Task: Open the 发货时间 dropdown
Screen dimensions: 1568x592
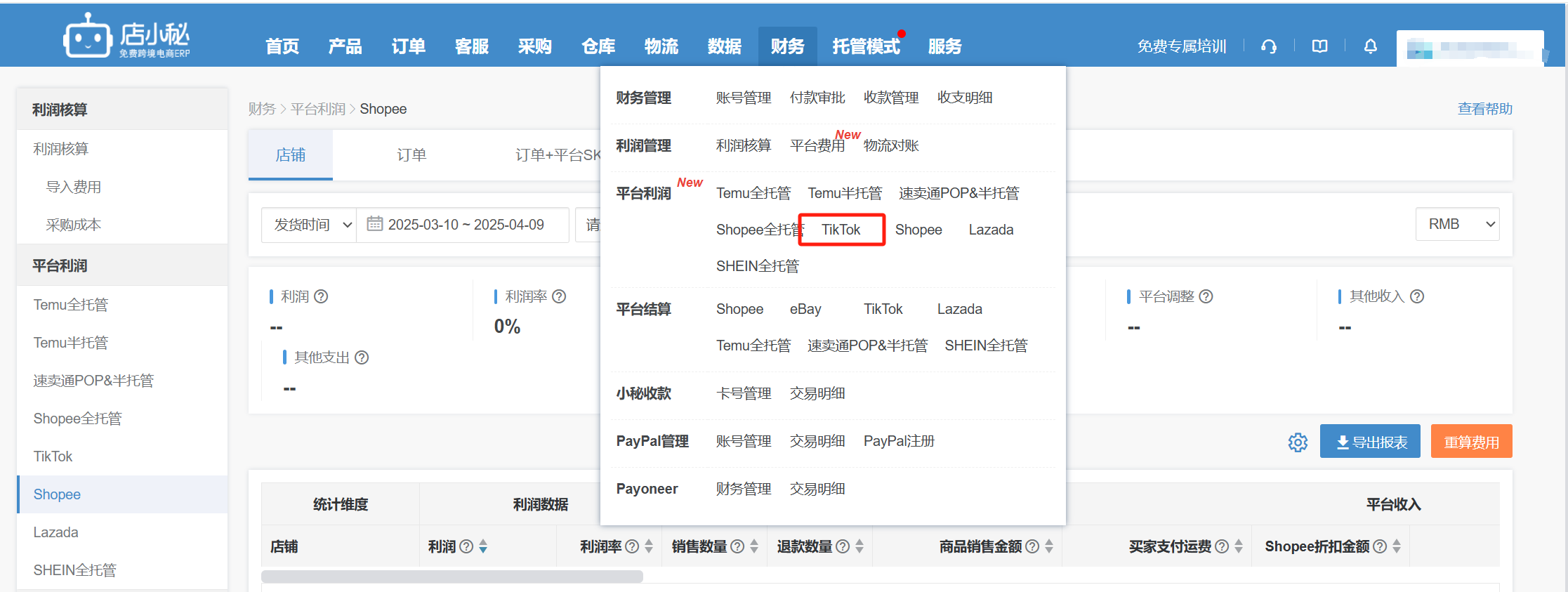Action: coord(309,225)
